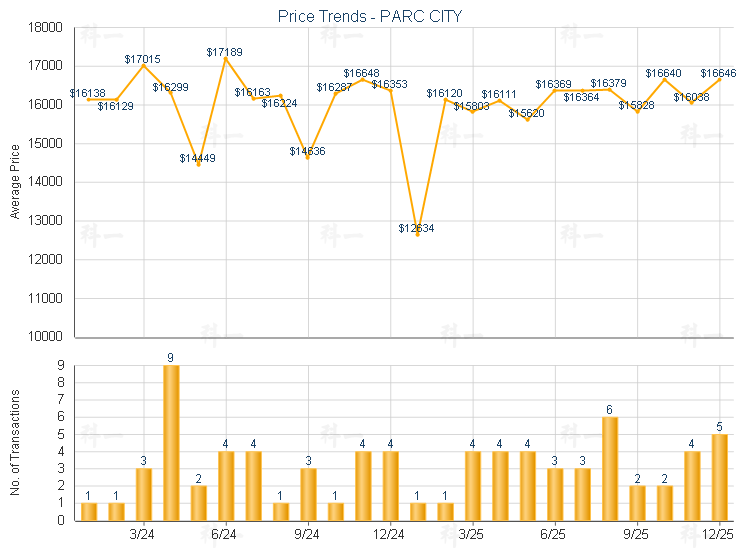Click the first $16138 data point
The height and width of the screenshot is (550, 740).
click(x=89, y=99)
